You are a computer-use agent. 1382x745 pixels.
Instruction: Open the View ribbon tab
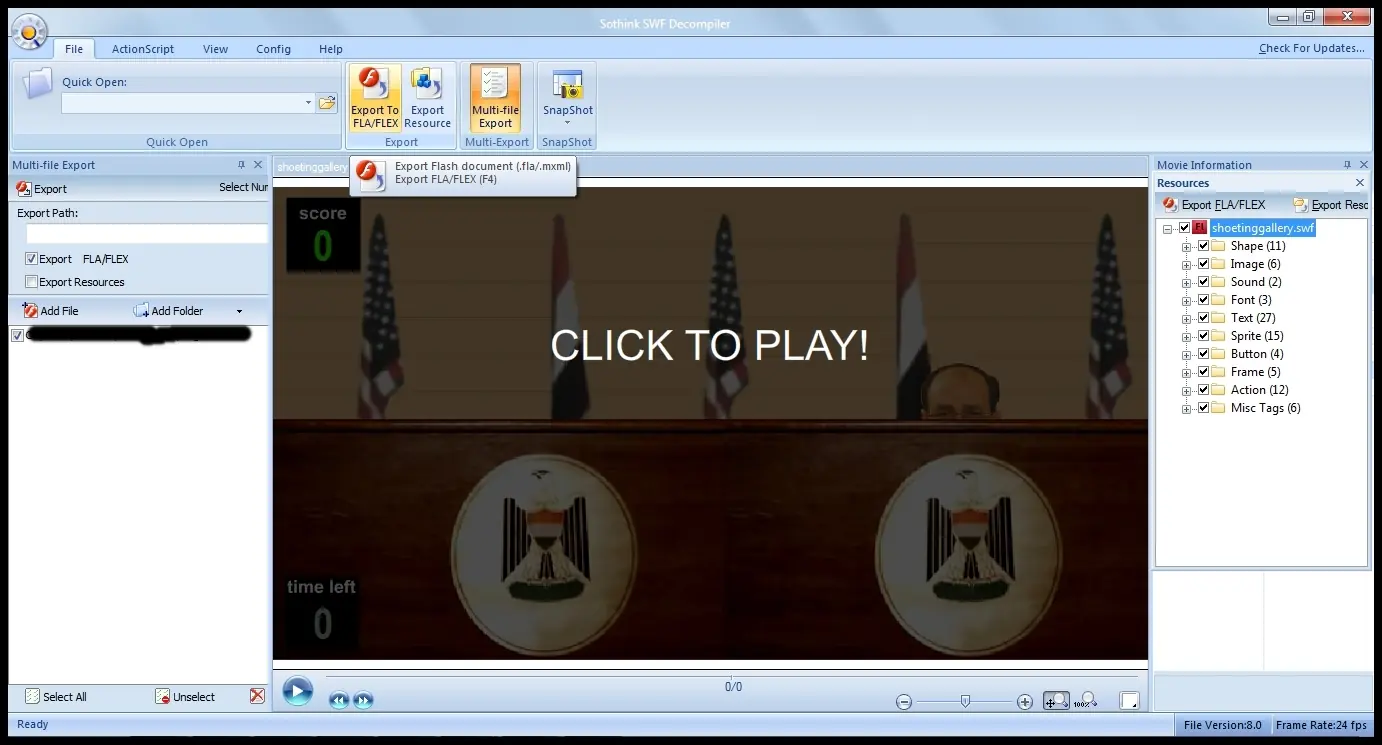coord(215,49)
